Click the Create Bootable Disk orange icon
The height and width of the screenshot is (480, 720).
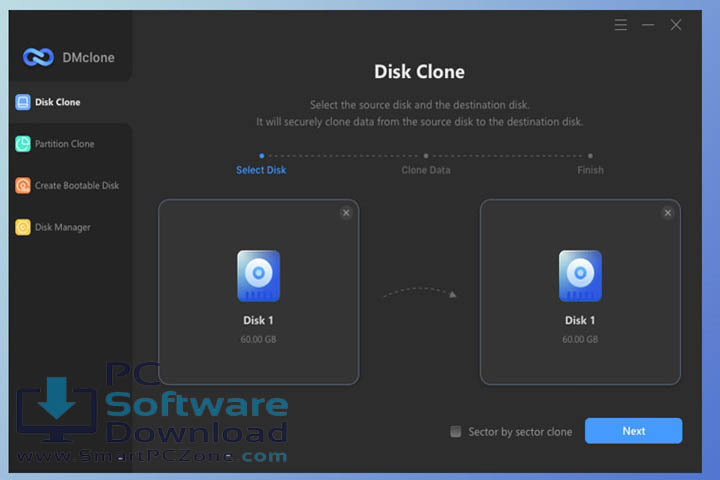[x=23, y=186]
